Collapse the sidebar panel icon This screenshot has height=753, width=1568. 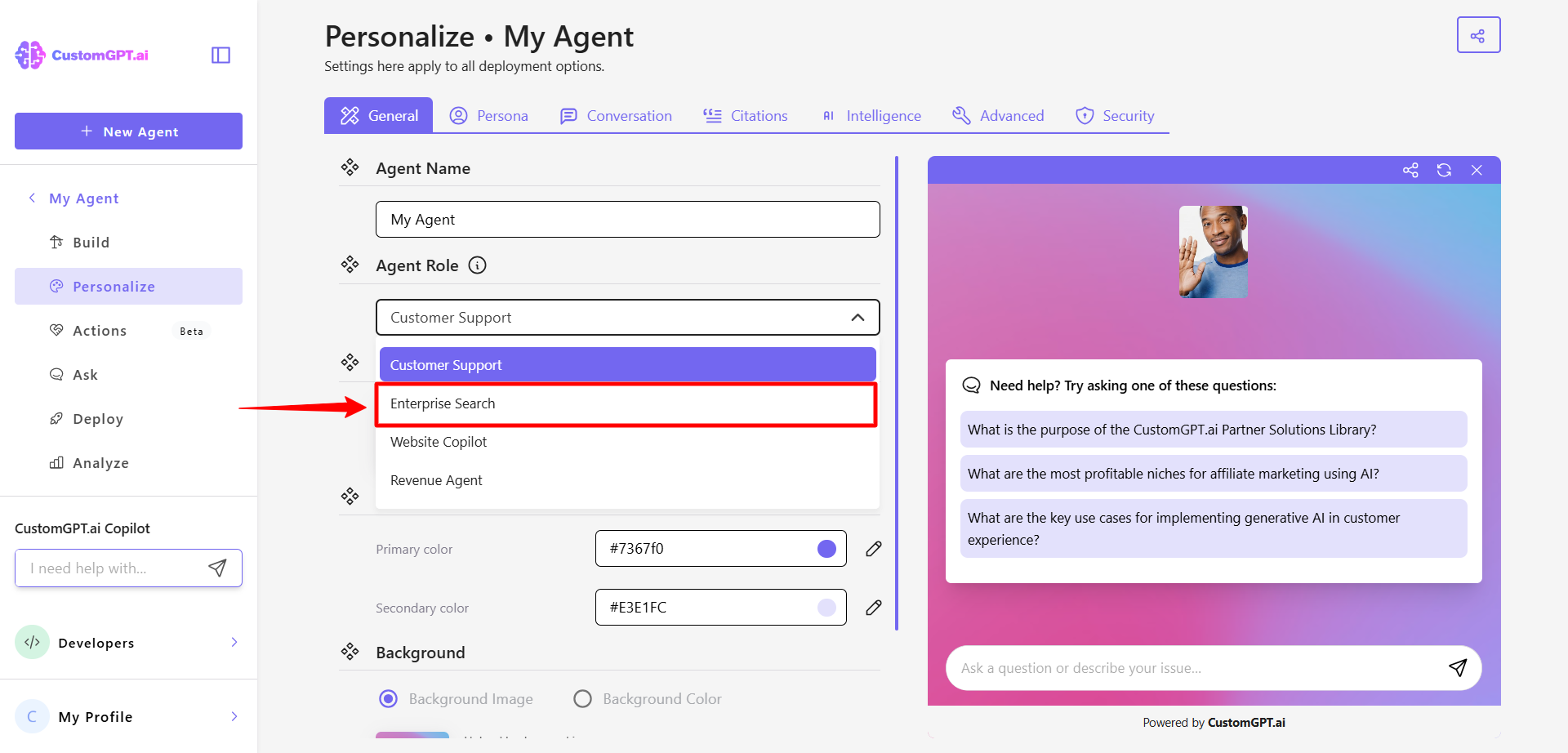coord(220,55)
